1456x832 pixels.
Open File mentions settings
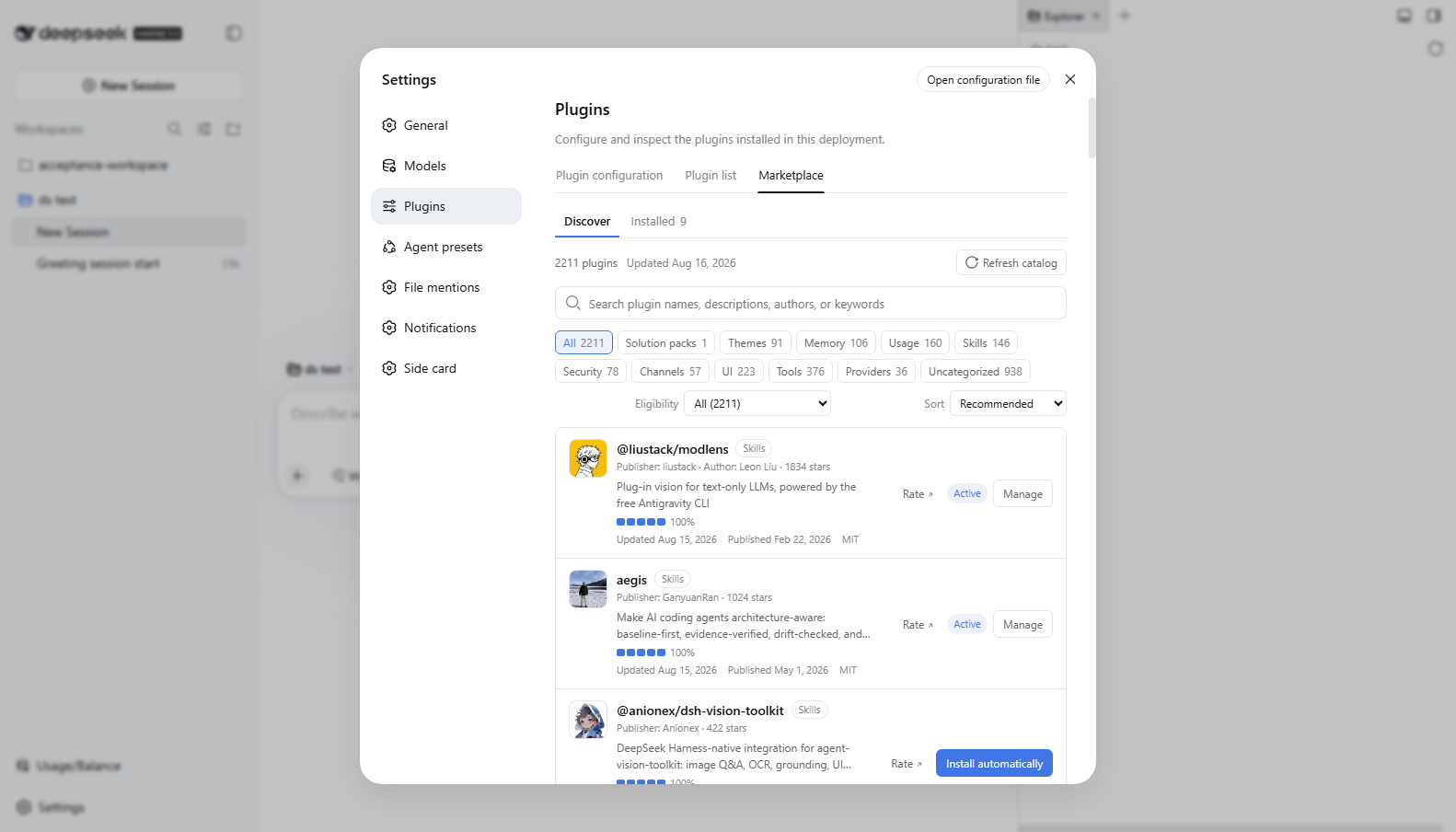(x=446, y=287)
